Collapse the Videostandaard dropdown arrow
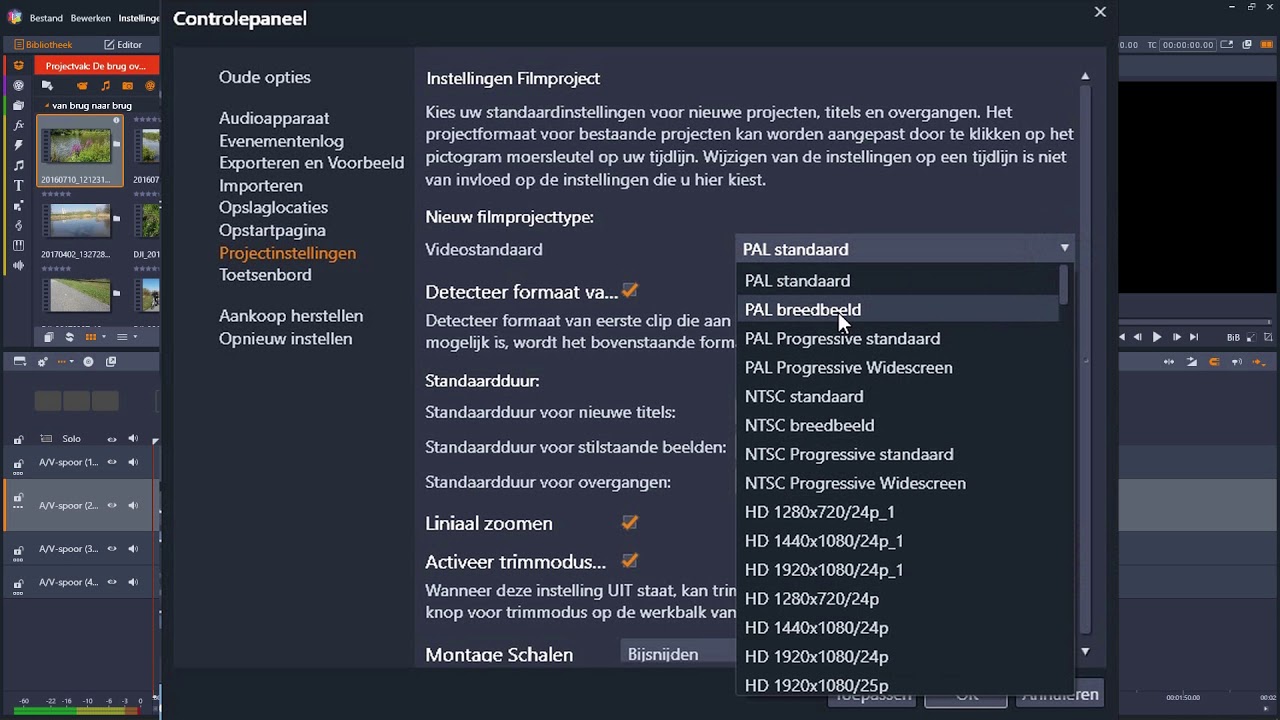The height and width of the screenshot is (720, 1280). click(x=1064, y=248)
